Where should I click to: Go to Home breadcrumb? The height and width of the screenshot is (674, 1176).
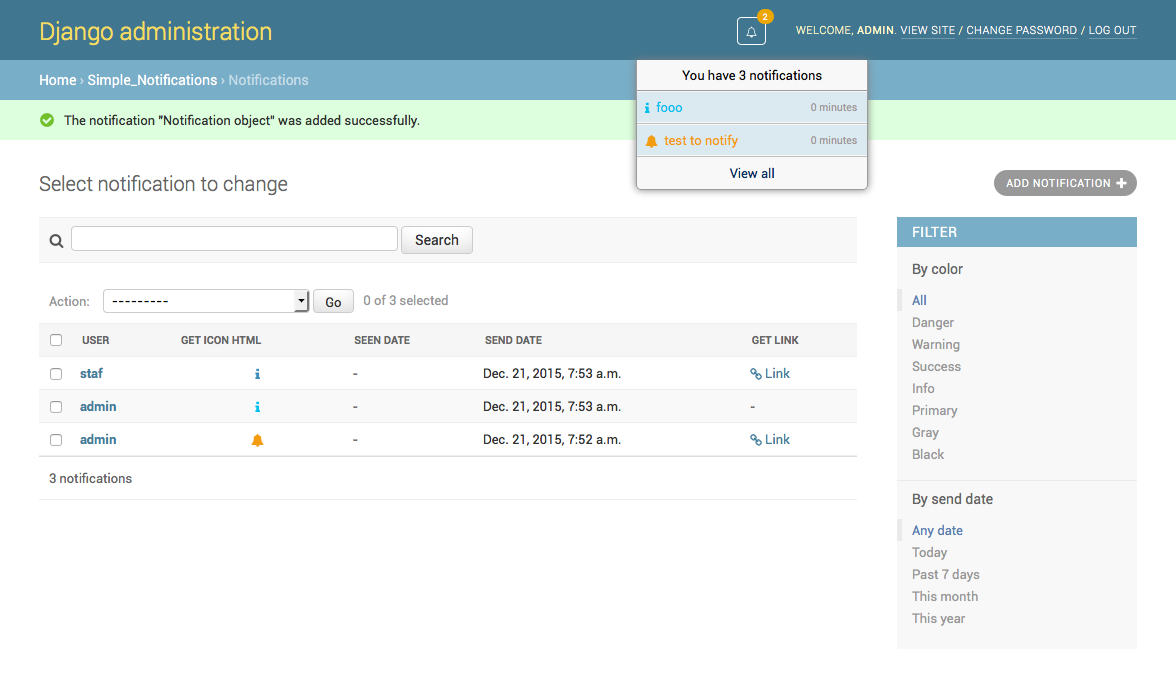tap(58, 80)
